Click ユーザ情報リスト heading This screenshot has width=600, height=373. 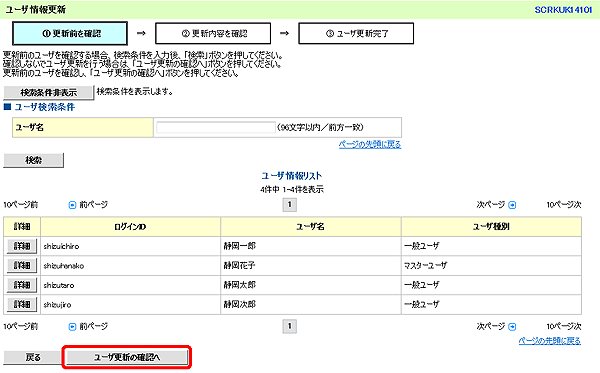click(292, 176)
